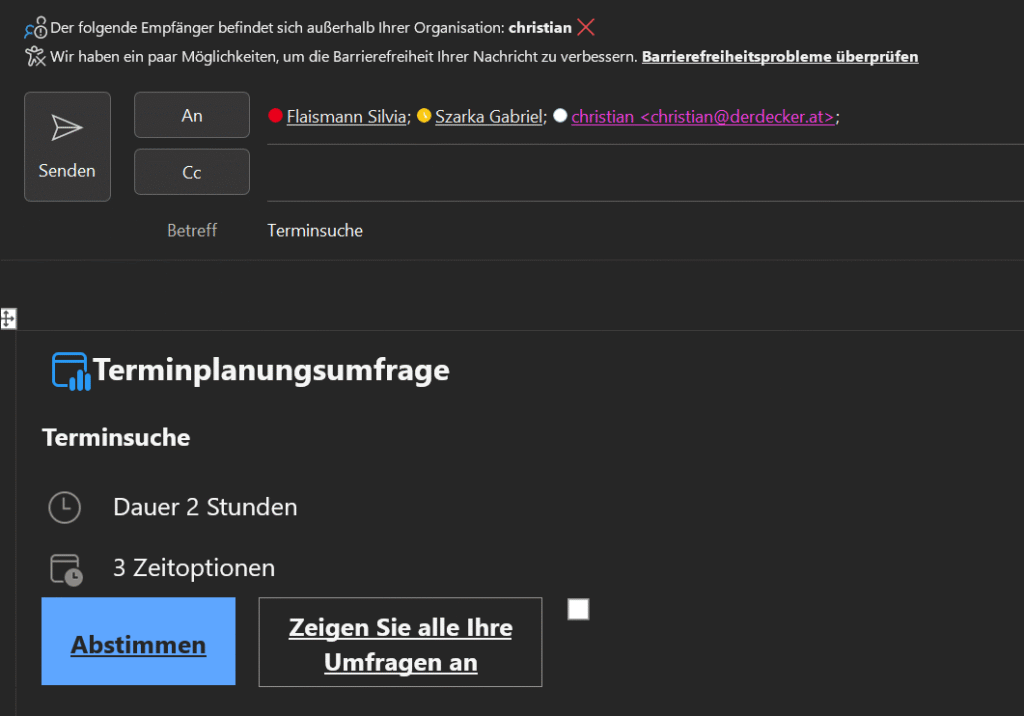Select the christian@derdecker.at recipient
The width and height of the screenshot is (1024, 716).
pos(702,117)
